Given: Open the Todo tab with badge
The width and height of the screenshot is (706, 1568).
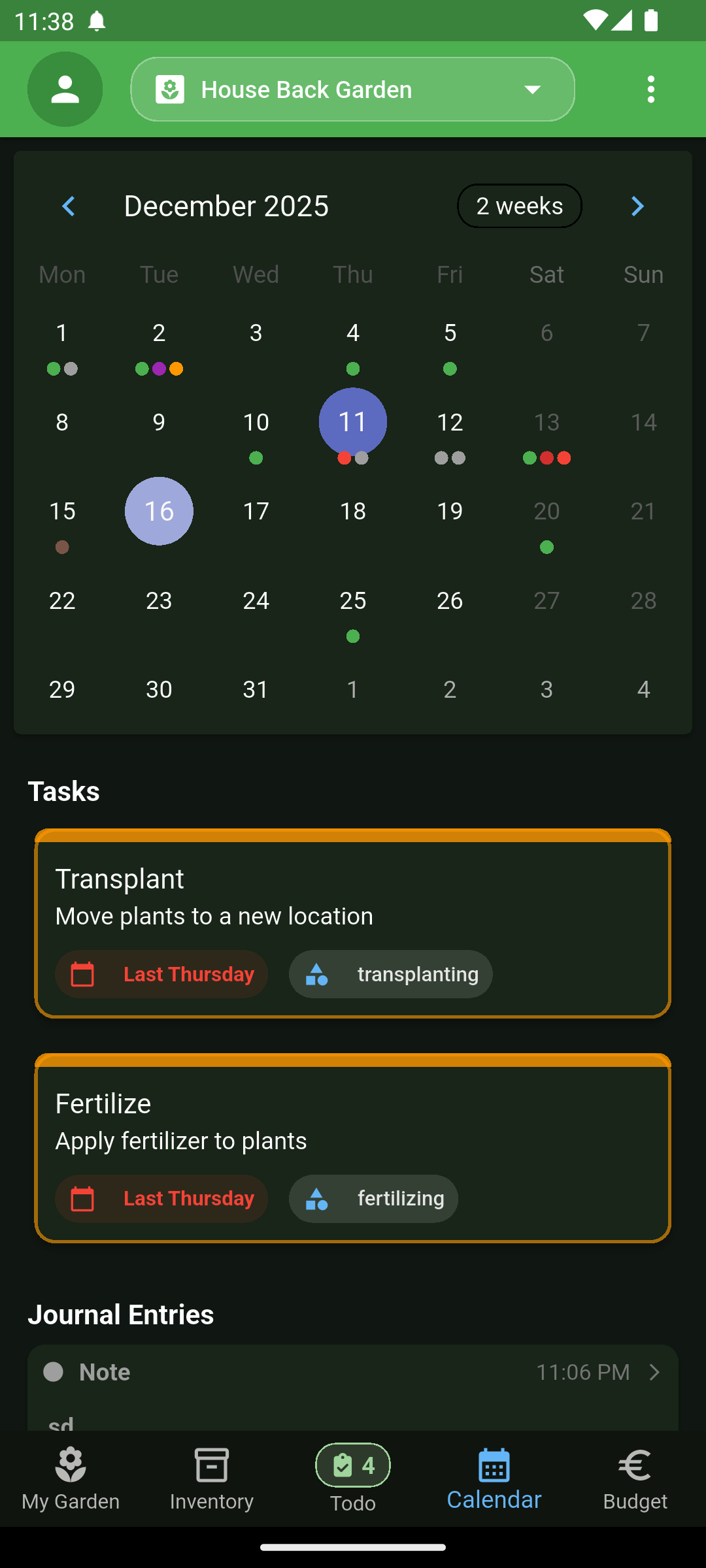Looking at the screenshot, I should [x=353, y=1479].
